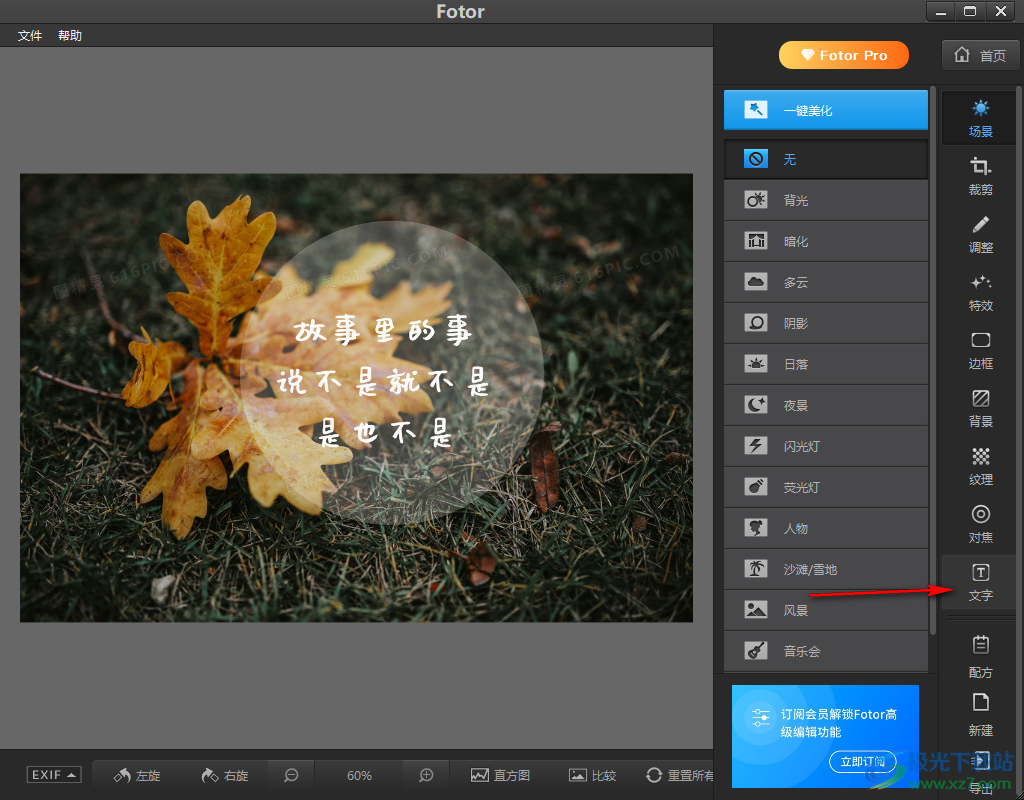The width and height of the screenshot is (1024, 800).
Task: Open the 裁剪 (crop) tool
Action: click(980, 176)
